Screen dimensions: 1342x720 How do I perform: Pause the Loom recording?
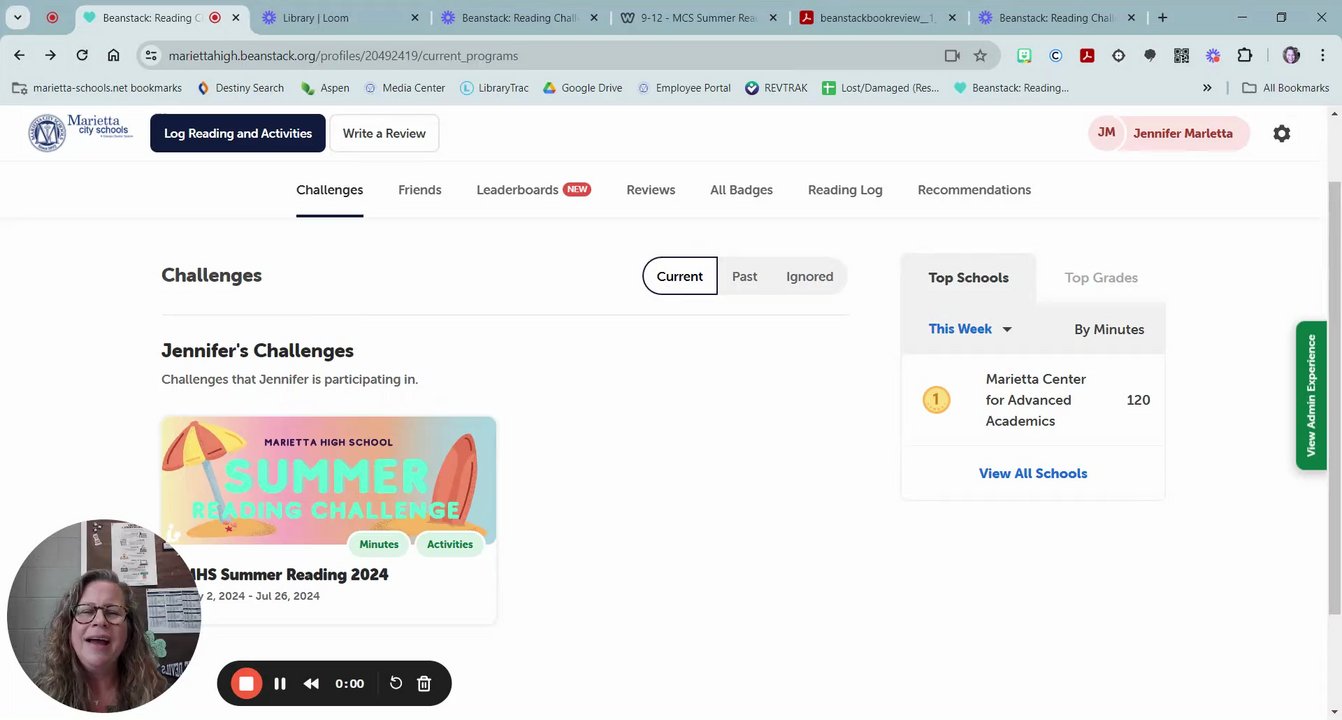click(x=280, y=684)
